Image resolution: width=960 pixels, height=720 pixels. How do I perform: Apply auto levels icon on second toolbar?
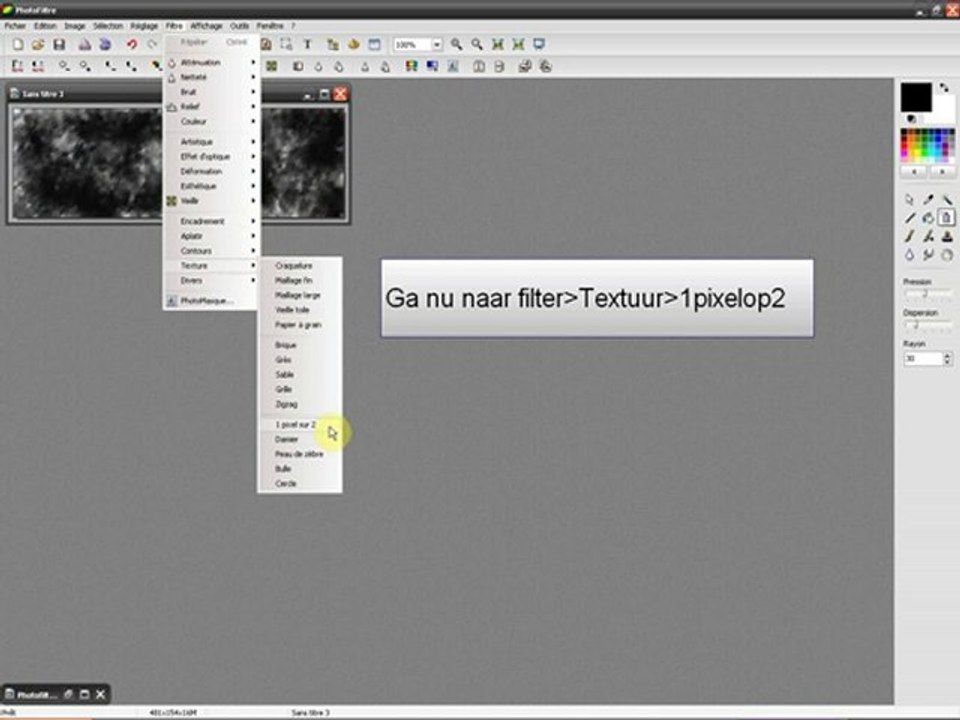(18, 66)
